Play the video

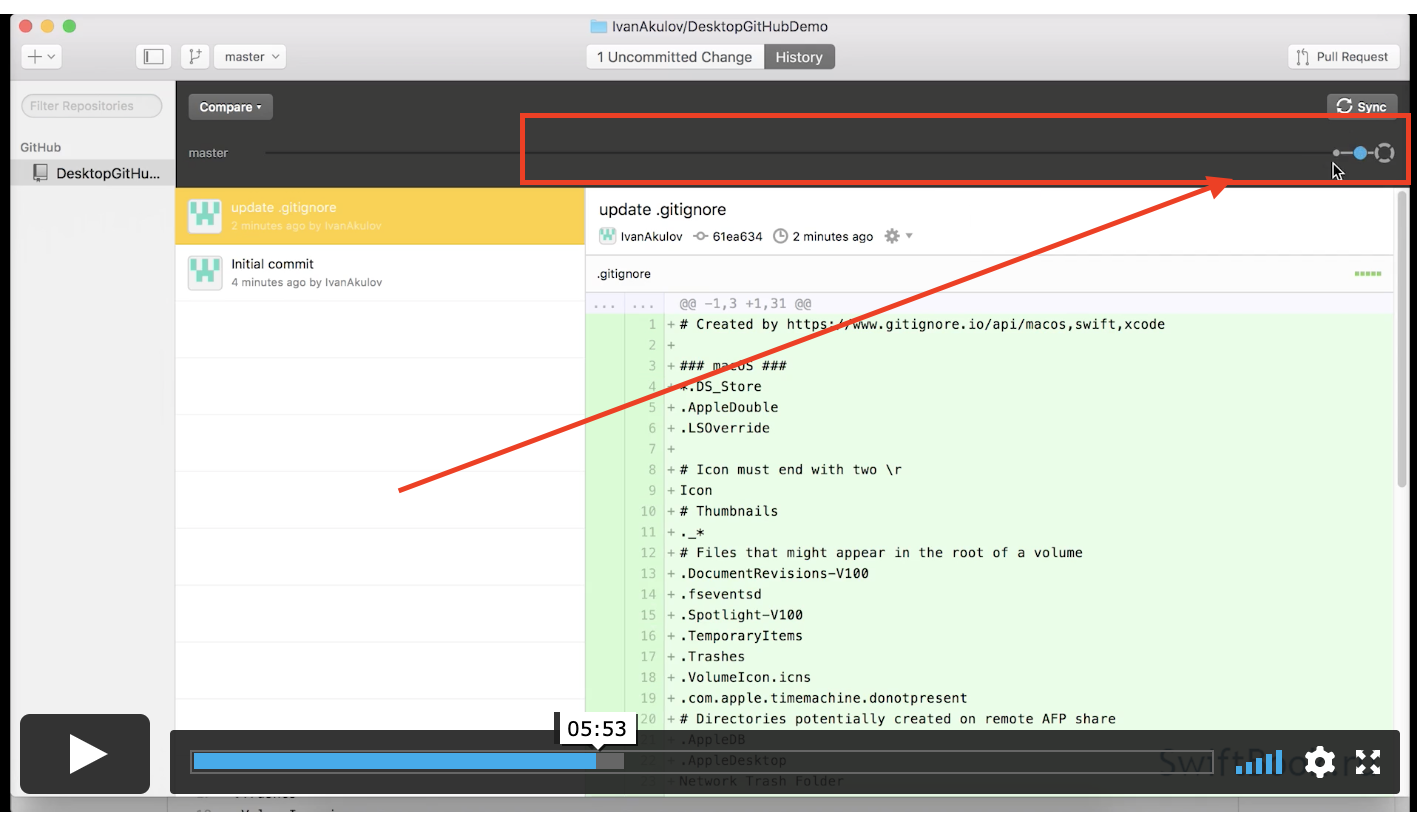(x=85, y=754)
